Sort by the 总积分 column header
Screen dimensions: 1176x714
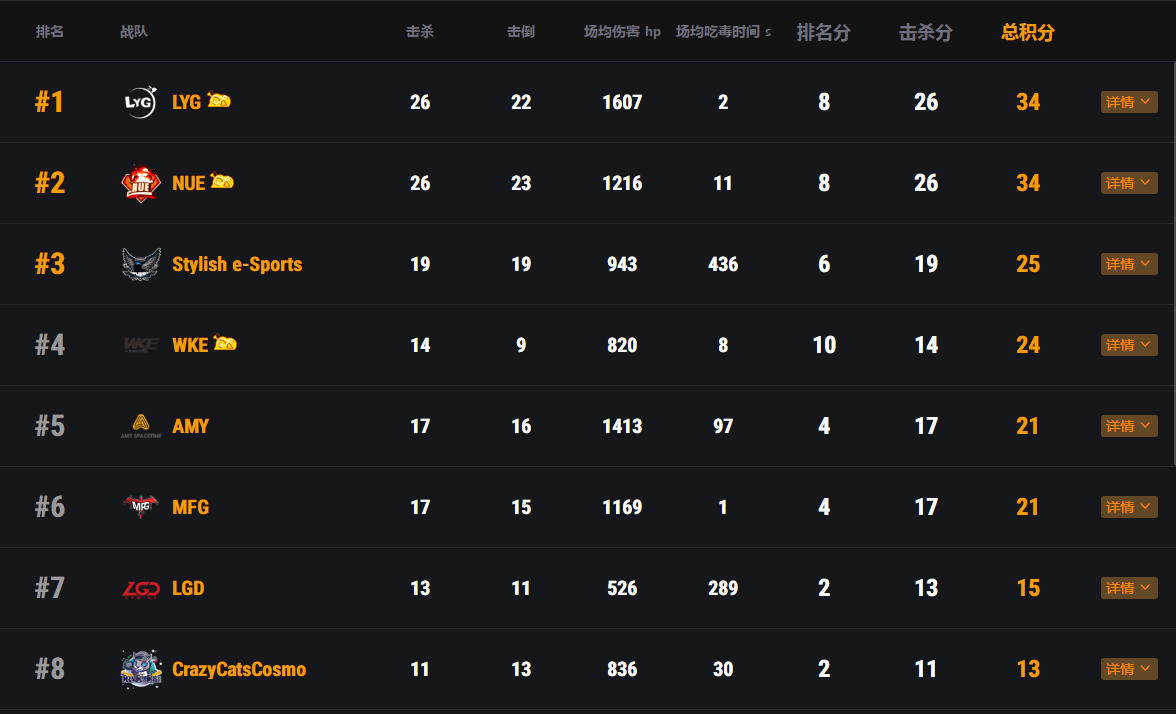tap(1028, 32)
